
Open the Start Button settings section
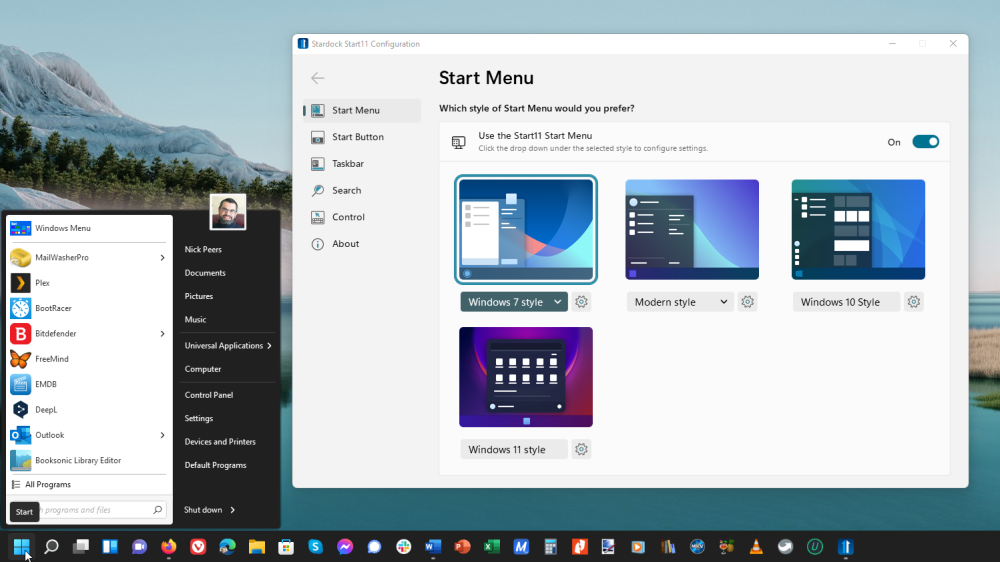(x=357, y=137)
